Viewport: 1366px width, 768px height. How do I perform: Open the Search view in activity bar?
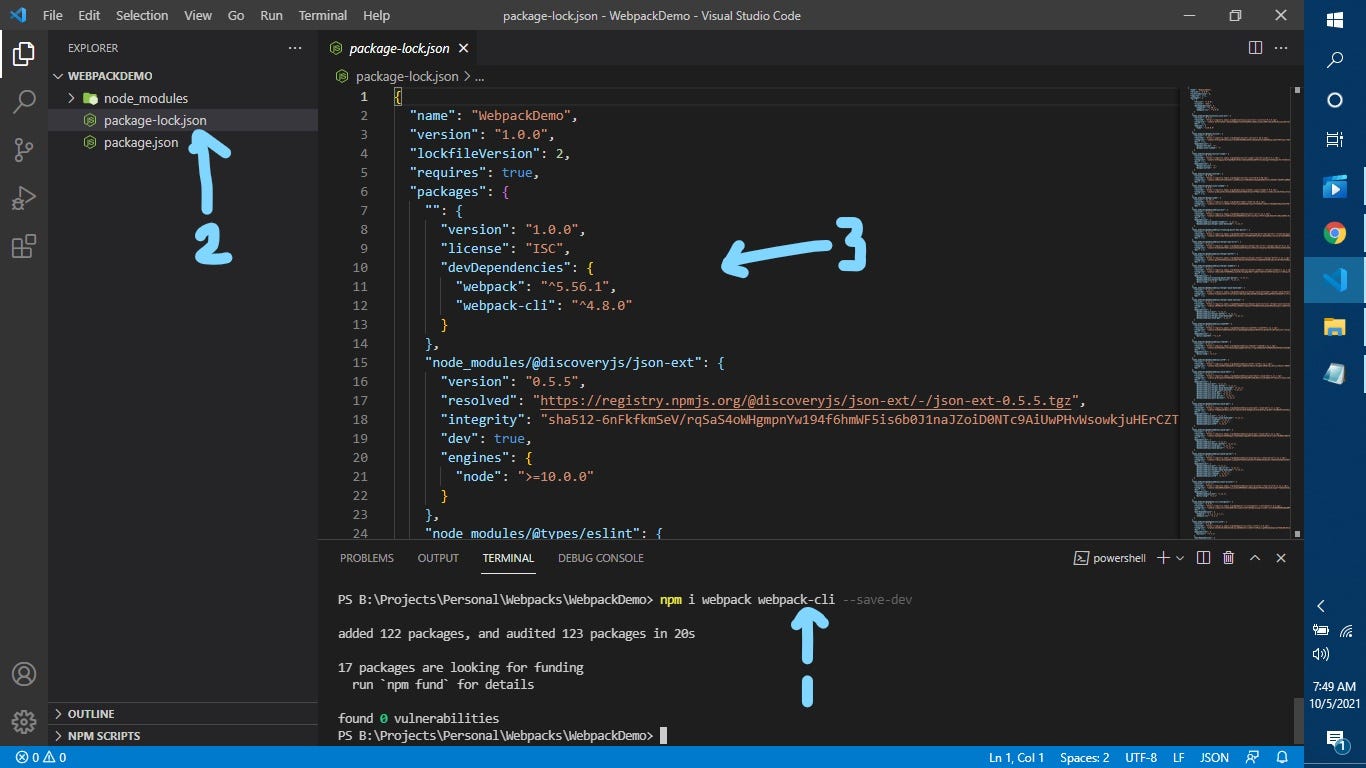pos(23,101)
